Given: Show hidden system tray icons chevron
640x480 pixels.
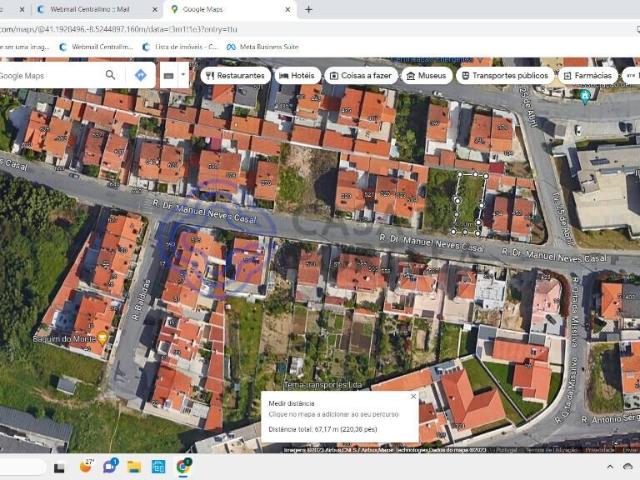Looking at the screenshot, I should [x=610, y=467].
